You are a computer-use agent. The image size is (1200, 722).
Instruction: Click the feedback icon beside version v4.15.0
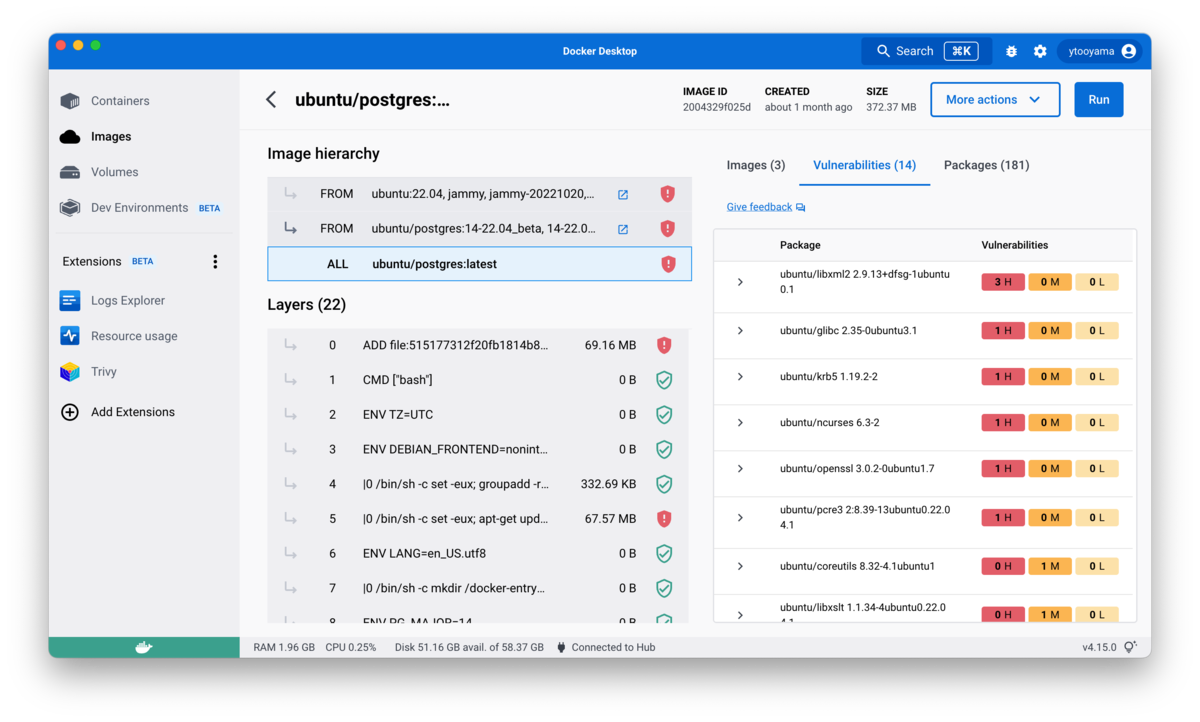(x=1130, y=647)
